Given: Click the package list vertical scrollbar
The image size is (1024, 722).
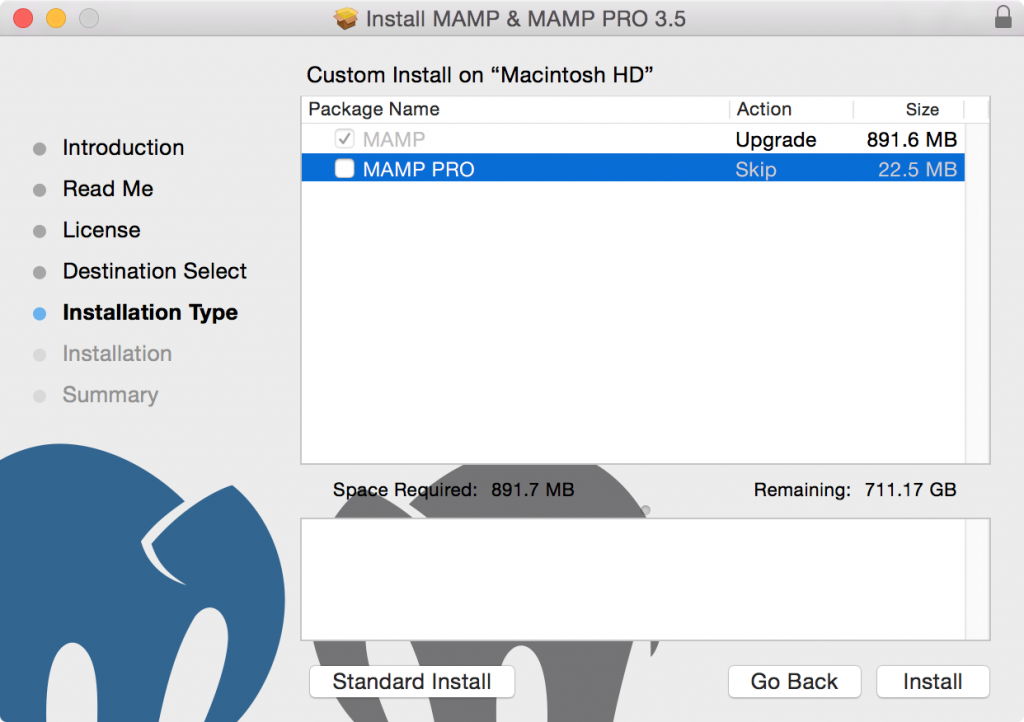Looking at the screenshot, I should (977, 293).
